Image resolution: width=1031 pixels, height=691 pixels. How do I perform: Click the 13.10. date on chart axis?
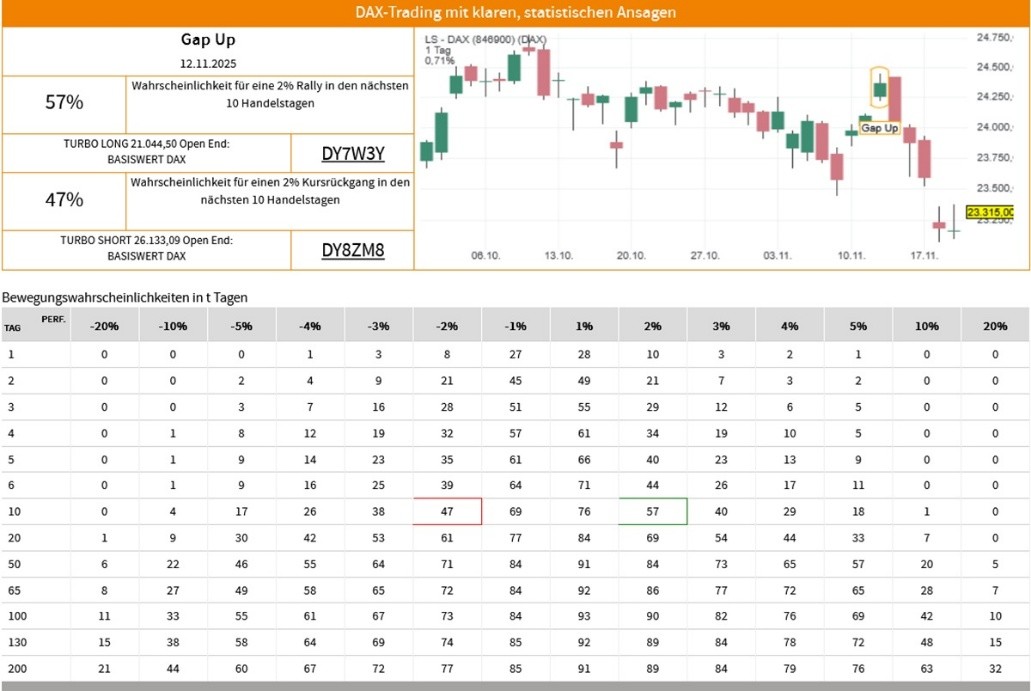[x=558, y=256]
